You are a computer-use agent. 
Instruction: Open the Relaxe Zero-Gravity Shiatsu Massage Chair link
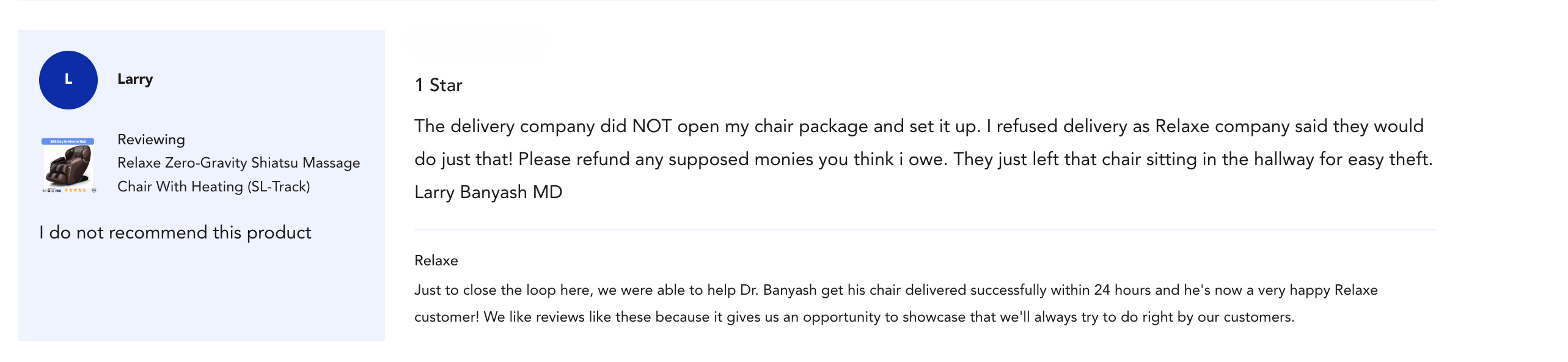point(238,174)
